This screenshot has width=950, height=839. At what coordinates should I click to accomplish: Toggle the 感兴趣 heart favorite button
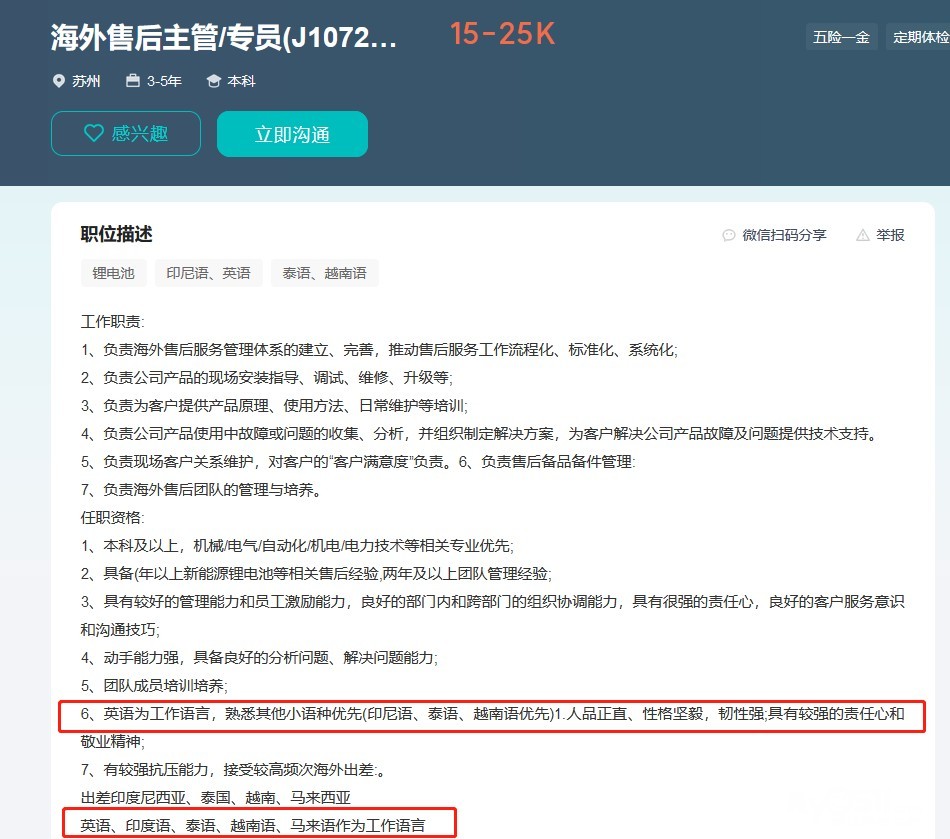tap(126, 134)
